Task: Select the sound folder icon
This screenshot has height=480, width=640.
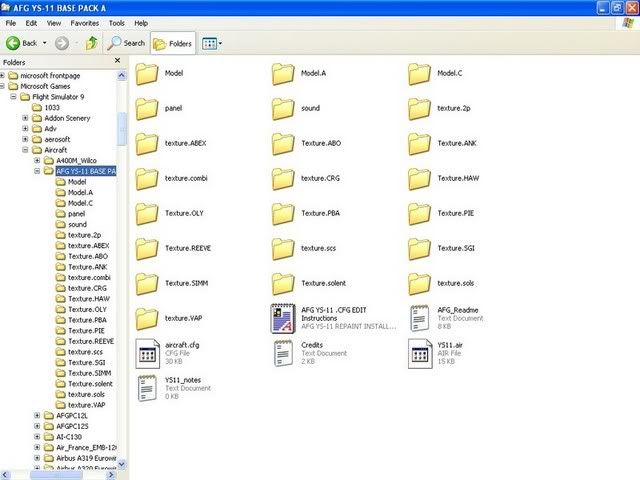Action: coord(283,109)
